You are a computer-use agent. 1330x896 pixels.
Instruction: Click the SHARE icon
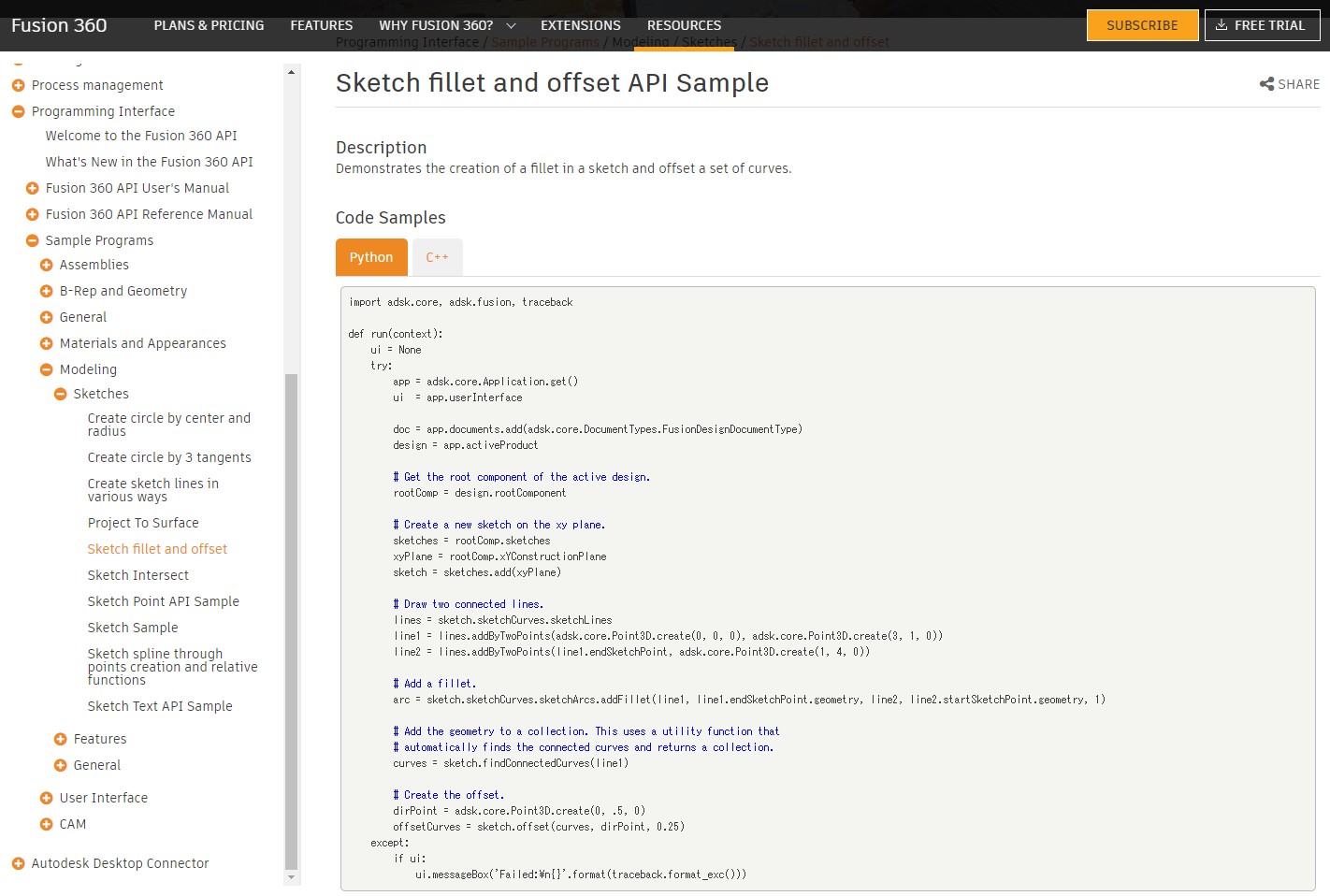click(x=1266, y=84)
